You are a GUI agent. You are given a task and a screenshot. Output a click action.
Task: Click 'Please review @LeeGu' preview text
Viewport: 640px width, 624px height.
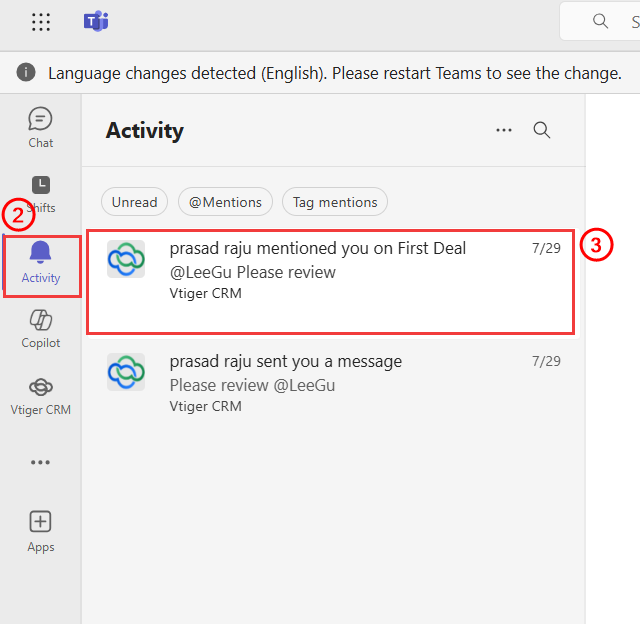252,385
